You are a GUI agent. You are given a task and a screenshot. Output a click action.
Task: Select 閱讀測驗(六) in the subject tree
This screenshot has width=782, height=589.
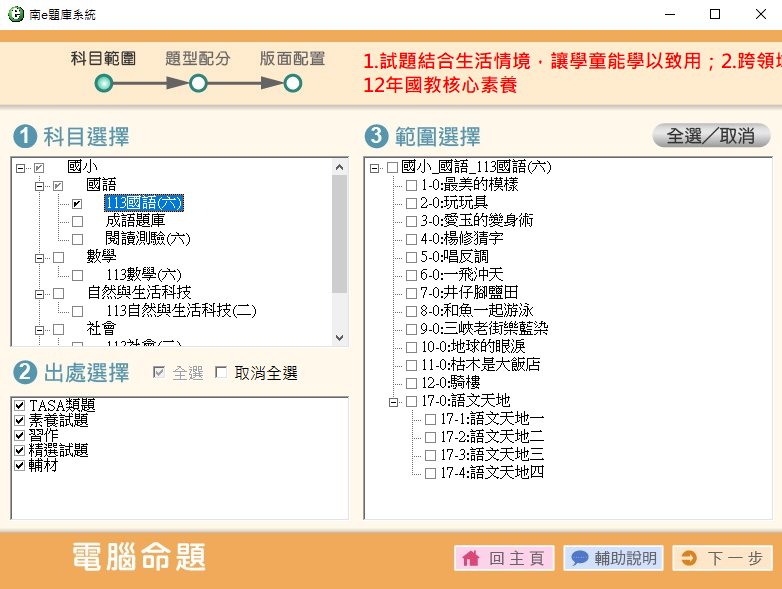147,239
